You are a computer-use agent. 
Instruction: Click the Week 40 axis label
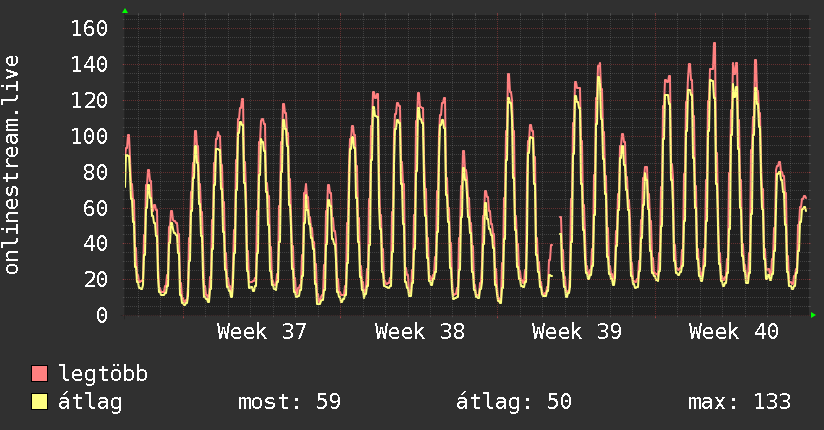coord(734,332)
